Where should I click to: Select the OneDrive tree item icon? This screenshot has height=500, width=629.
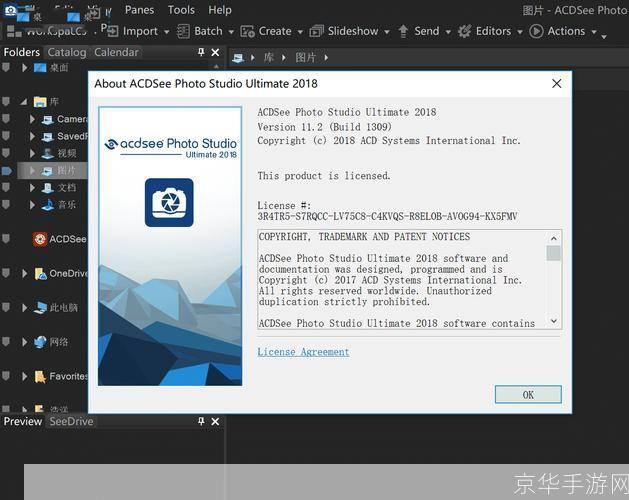click(41, 274)
